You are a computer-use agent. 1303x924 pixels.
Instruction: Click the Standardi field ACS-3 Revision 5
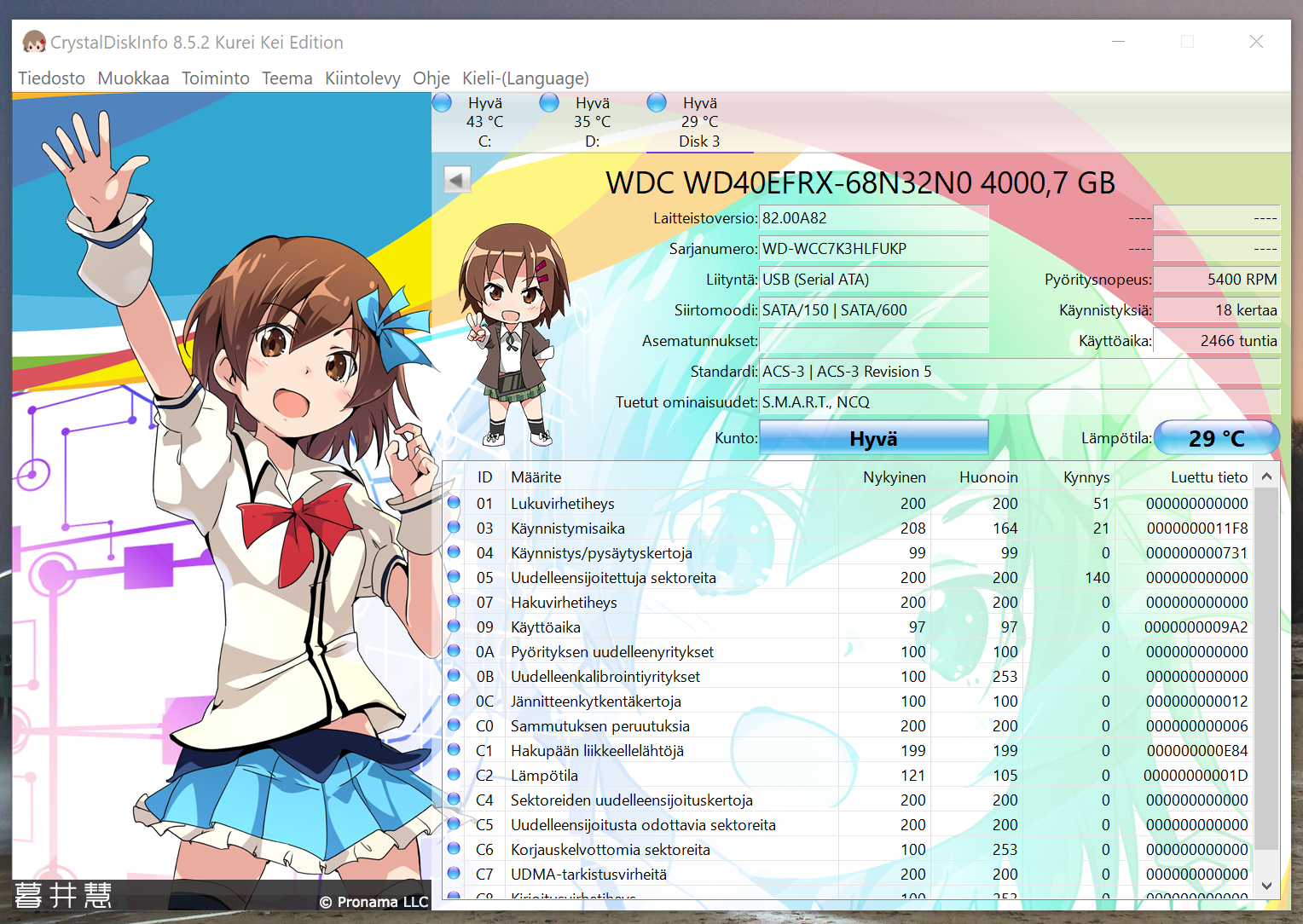[1020, 372]
